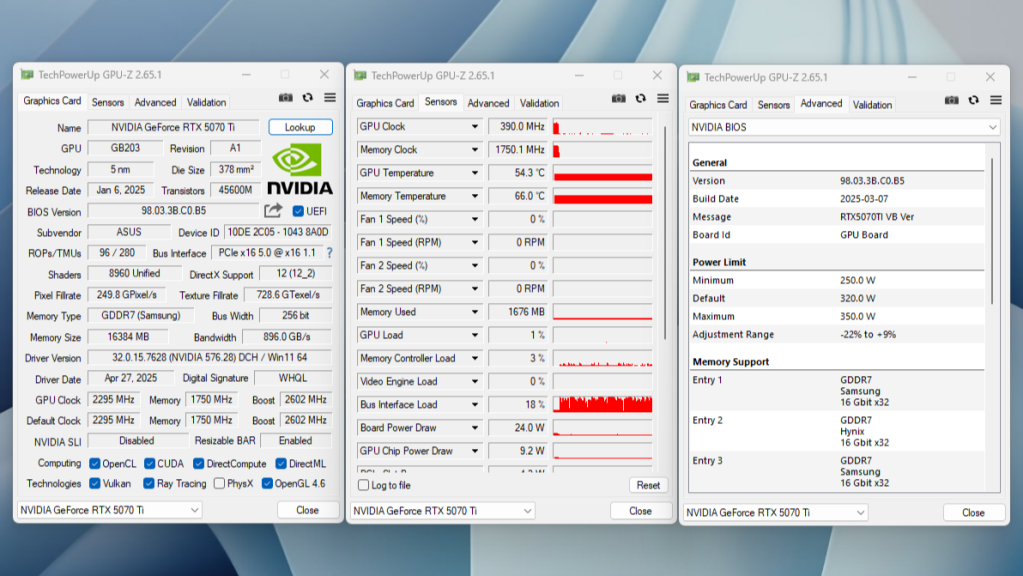Click the GPU Clock 390.0 MHz value

(517, 127)
